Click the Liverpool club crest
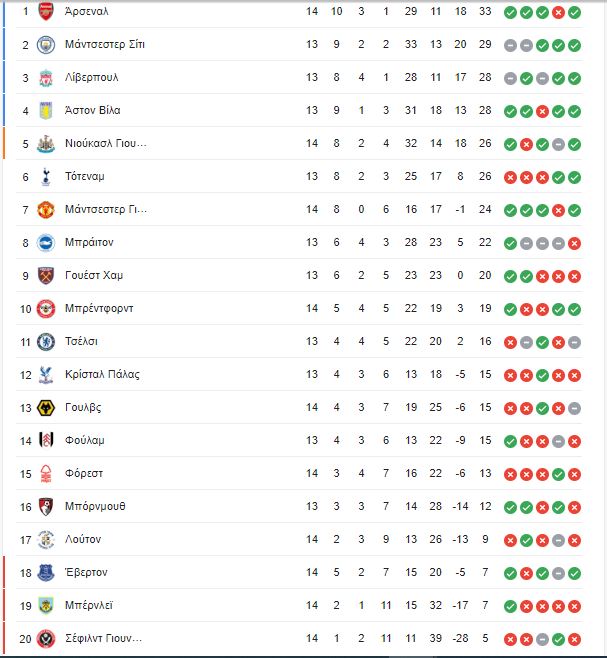Image resolution: width=607 pixels, height=658 pixels. tap(46, 78)
